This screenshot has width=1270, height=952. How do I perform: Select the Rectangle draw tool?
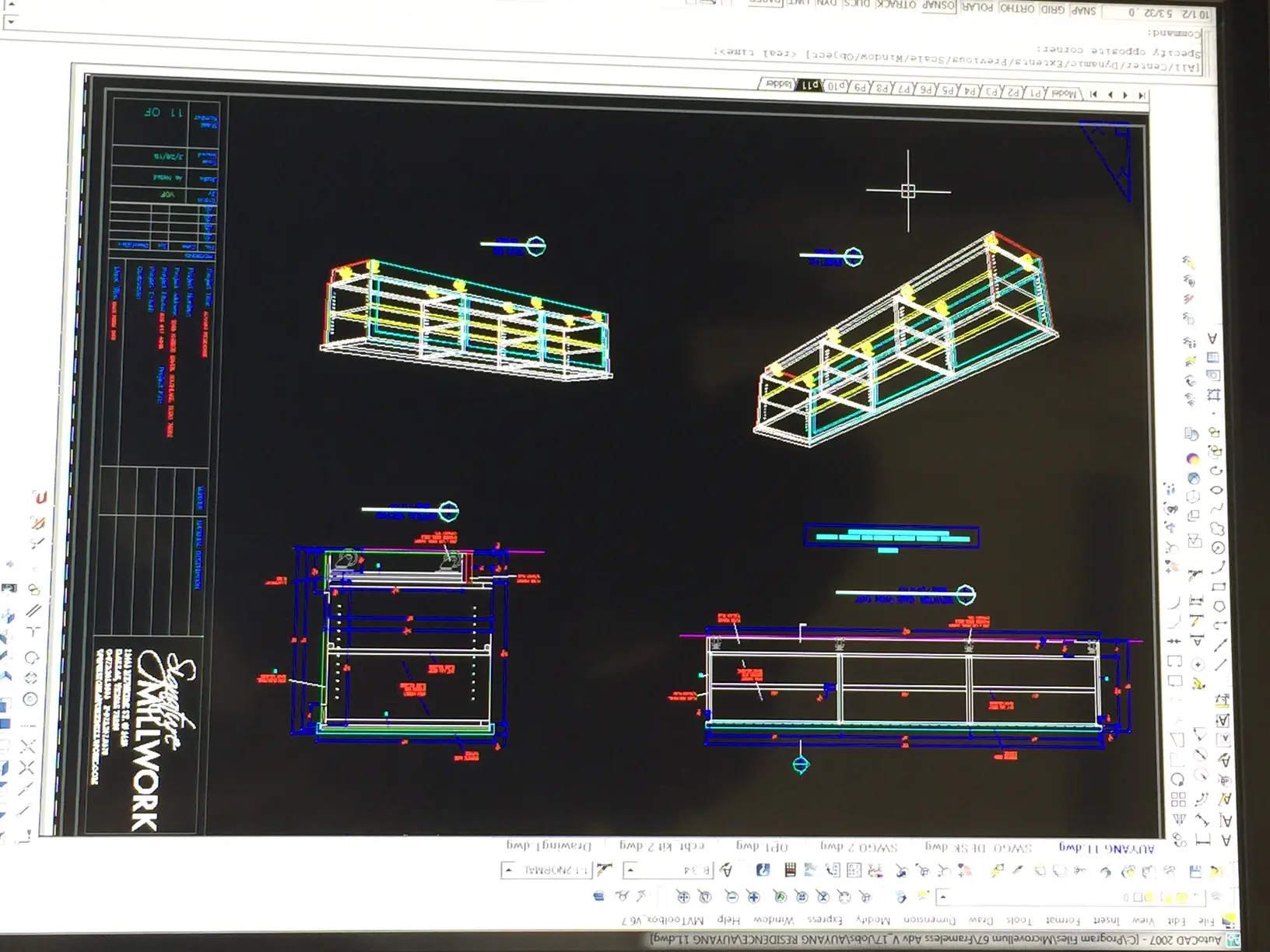pyautogui.click(x=1219, y=587)
